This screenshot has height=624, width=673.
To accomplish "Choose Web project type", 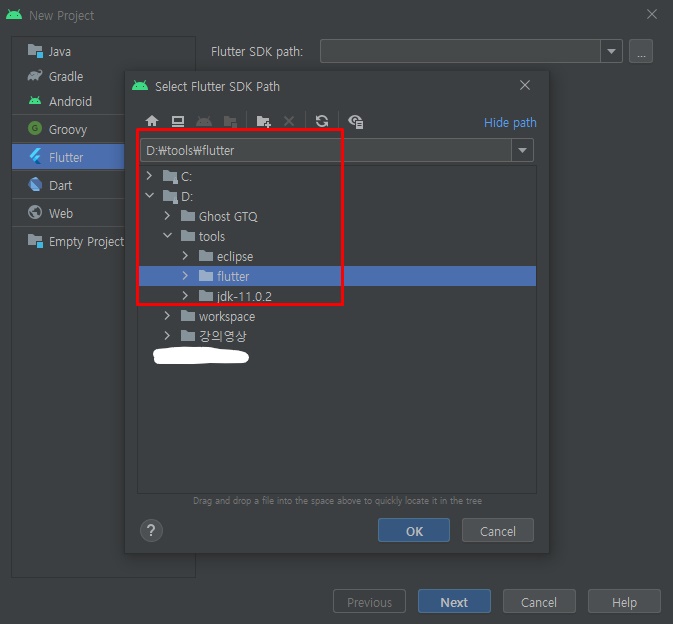I will pos(69,213).
